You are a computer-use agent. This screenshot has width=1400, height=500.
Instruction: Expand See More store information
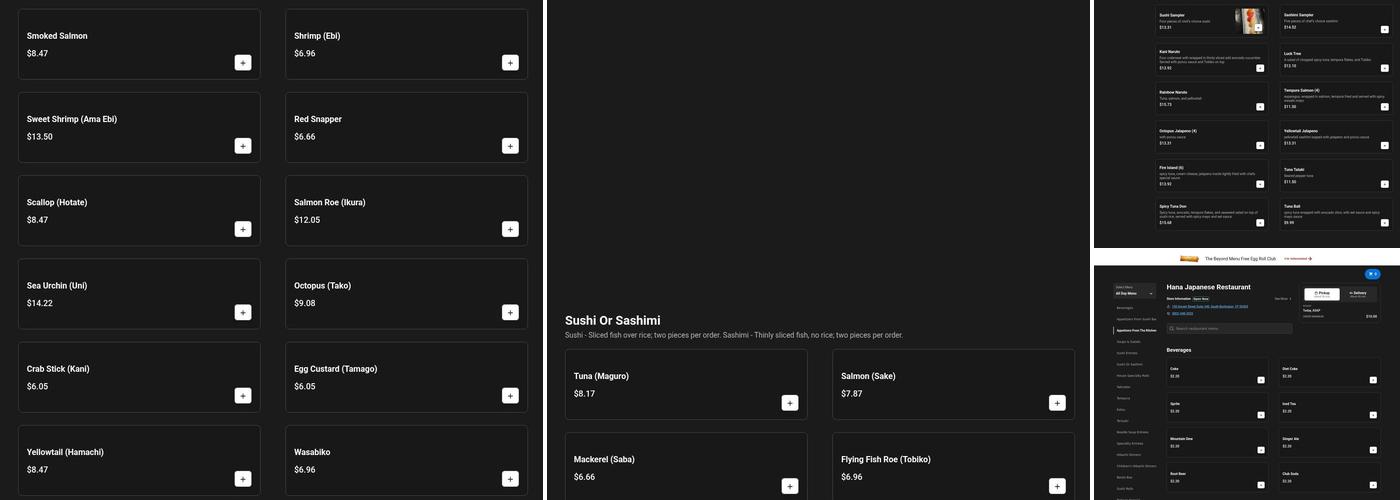(1283, 298)
